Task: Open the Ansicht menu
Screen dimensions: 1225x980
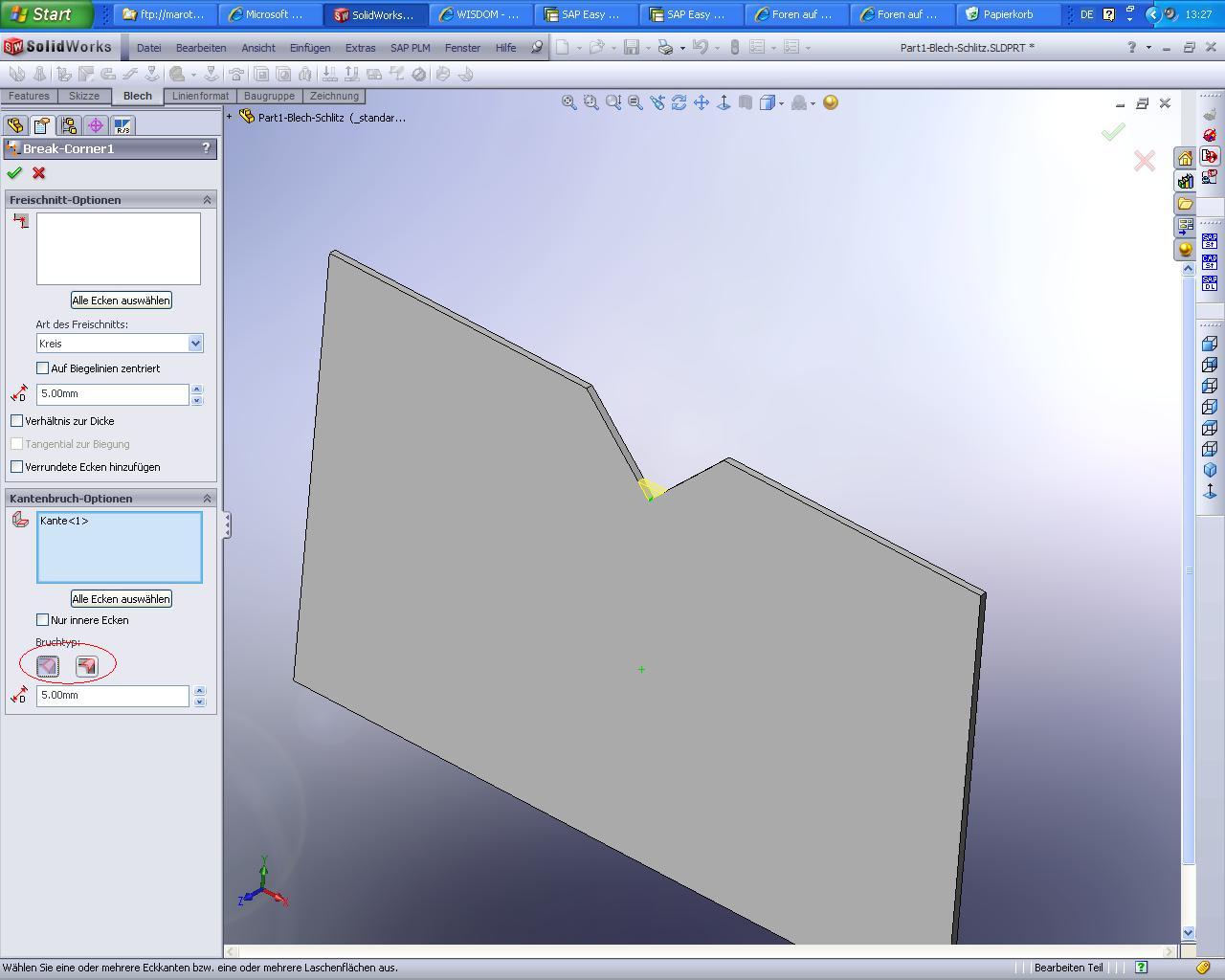Action: (258, 47)
